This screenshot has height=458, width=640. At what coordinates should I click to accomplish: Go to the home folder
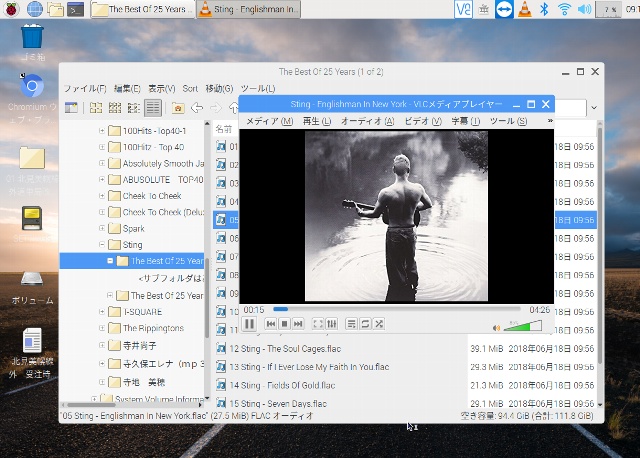178,108
